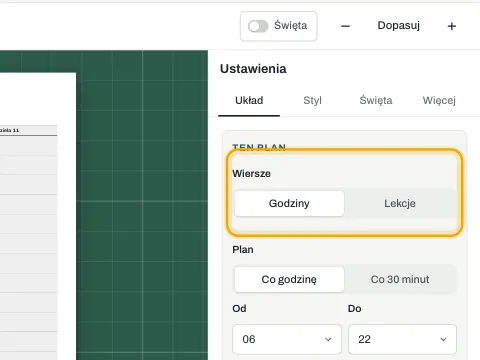
Task: Choose the Co godzinę plan option
Action: [289, 279]
